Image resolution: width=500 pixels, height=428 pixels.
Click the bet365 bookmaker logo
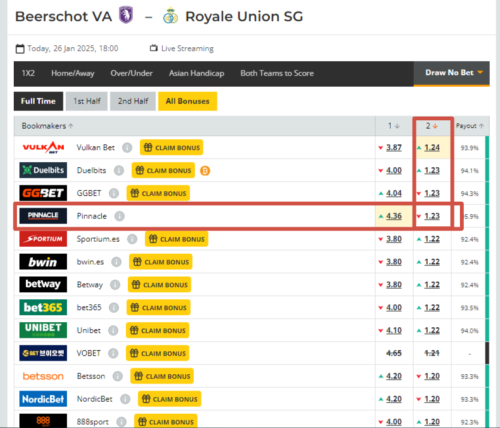click(43, 307)
